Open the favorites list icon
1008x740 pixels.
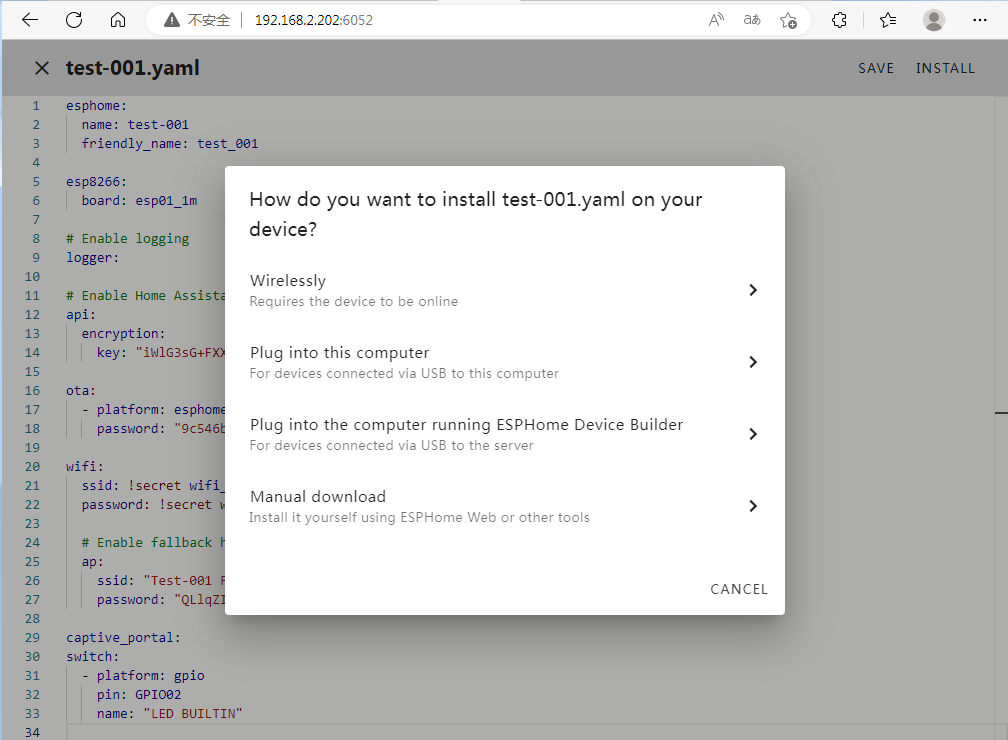point(888,20)
